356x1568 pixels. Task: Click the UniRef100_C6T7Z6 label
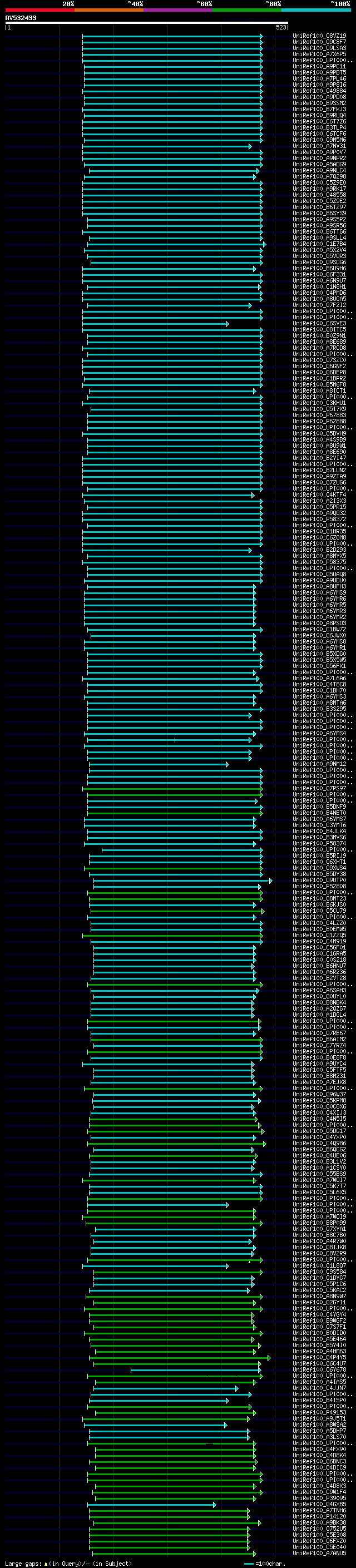point(319,122)
